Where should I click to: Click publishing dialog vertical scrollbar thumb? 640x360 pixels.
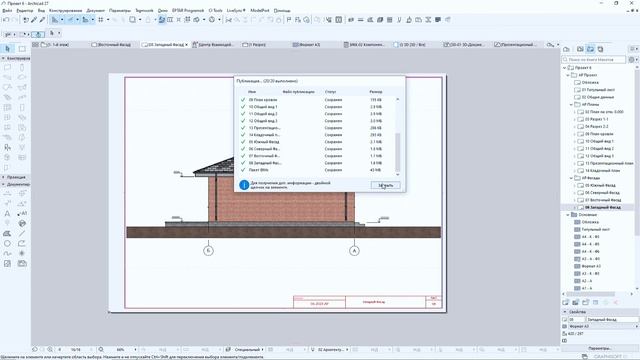pos(398,152)
